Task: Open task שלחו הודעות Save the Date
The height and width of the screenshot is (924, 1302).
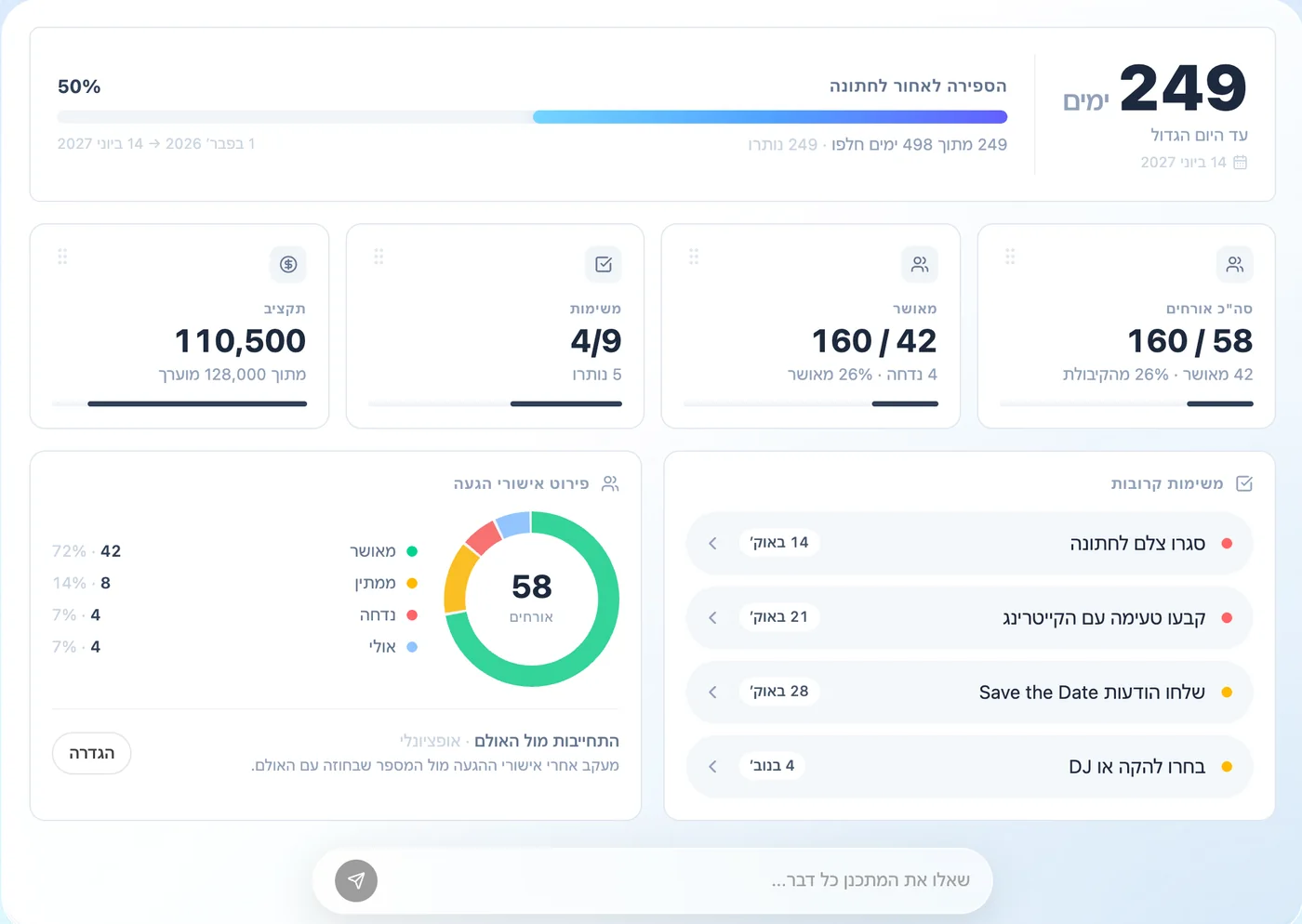Action: tap(969, 692)
